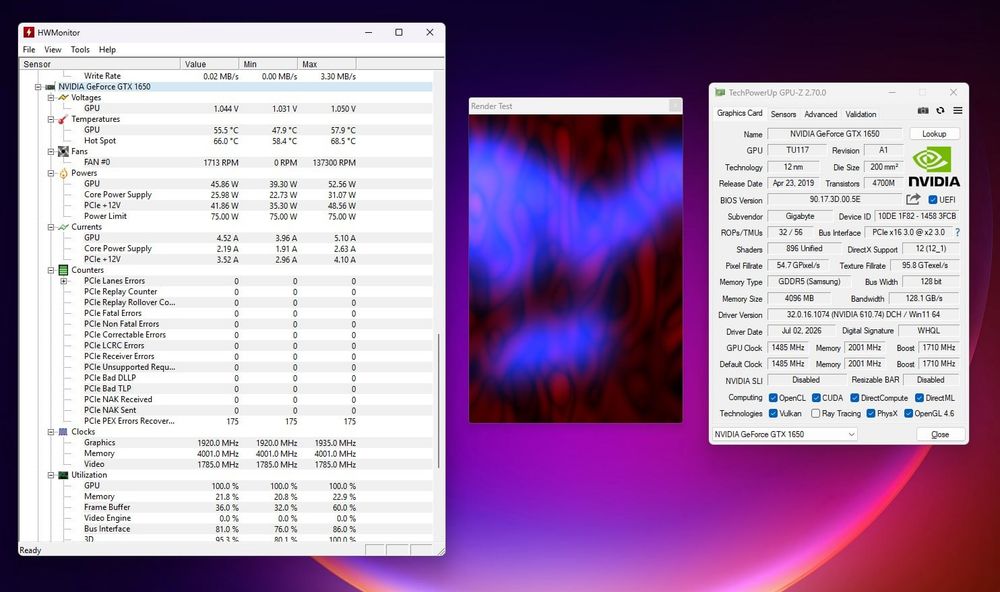Click the BIOS export share icon
Image resolution: width=1000 pixels, height=592 pixels.
pyautogui.click(x=913, y=199)
